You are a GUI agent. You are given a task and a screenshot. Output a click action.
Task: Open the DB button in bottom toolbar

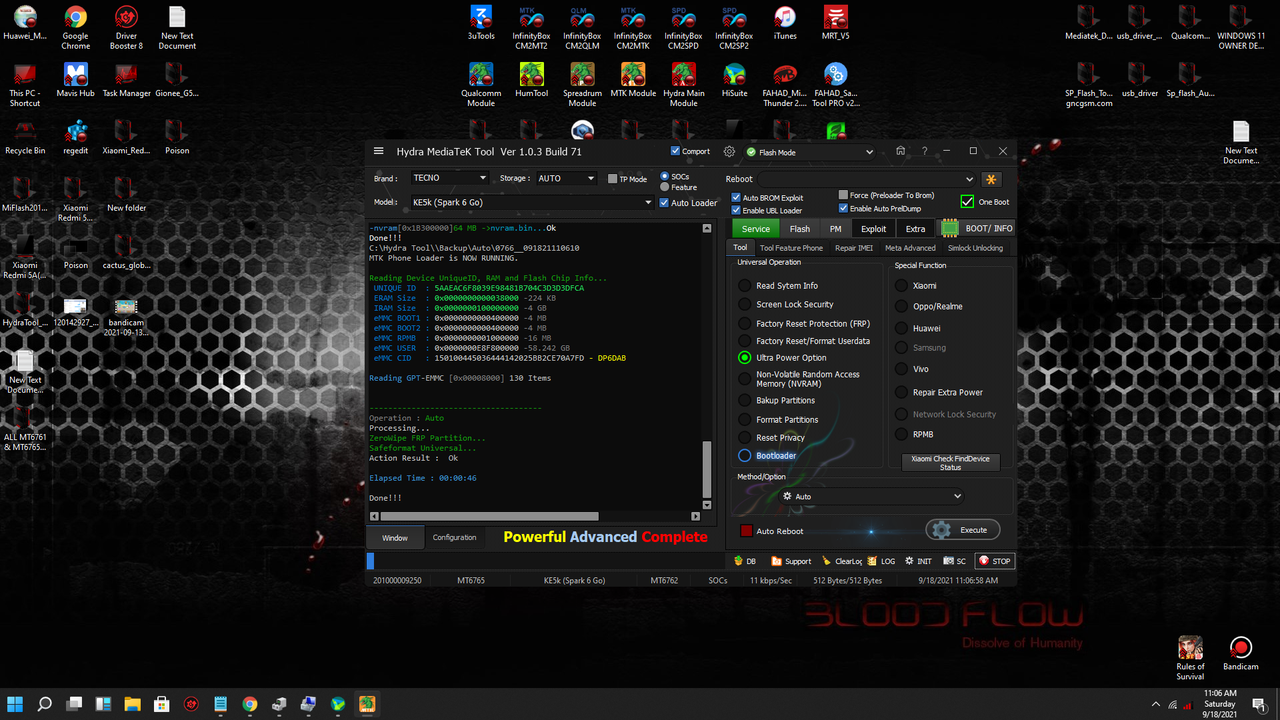pyautogui.click(x=745, y=561)
